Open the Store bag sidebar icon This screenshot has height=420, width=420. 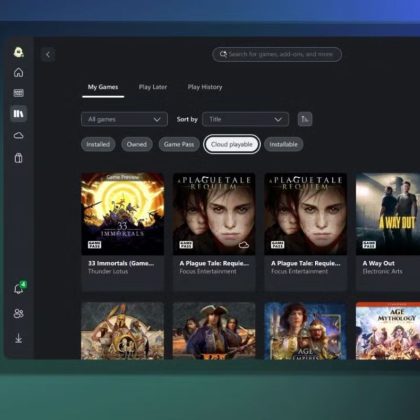click(19, 158)
